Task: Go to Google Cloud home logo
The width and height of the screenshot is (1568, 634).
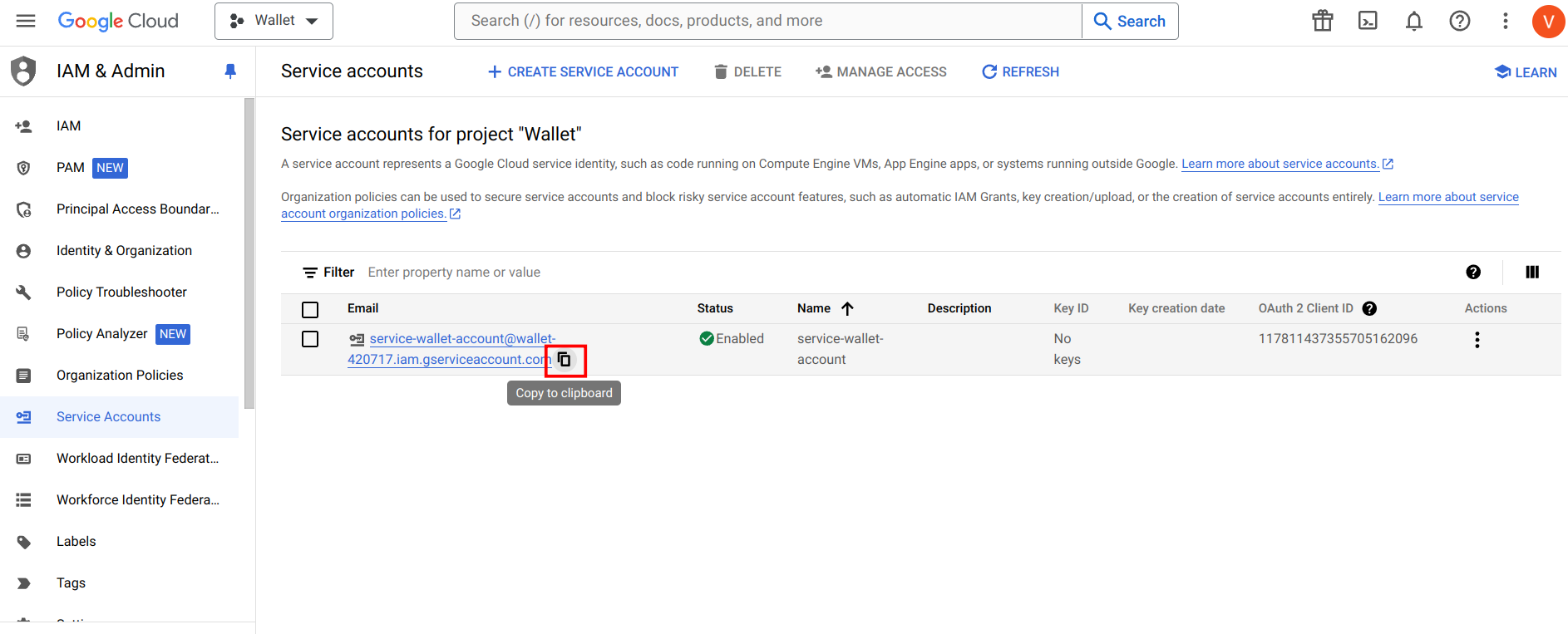Action: 118,21
